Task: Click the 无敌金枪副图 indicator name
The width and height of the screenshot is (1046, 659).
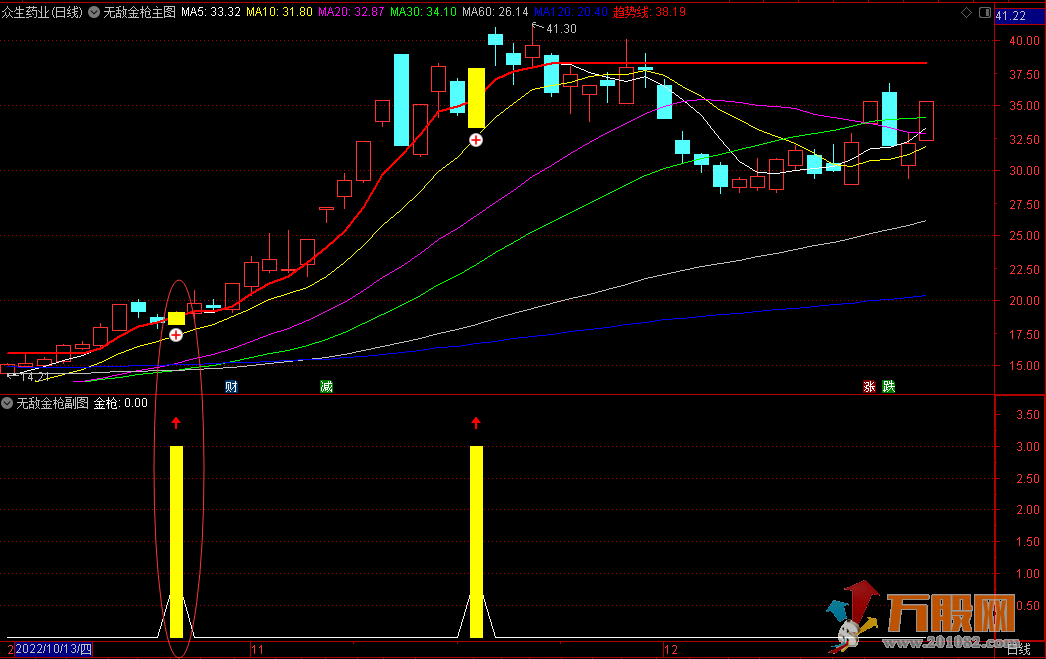Action: pyautogui.click(x=52, y=403)
